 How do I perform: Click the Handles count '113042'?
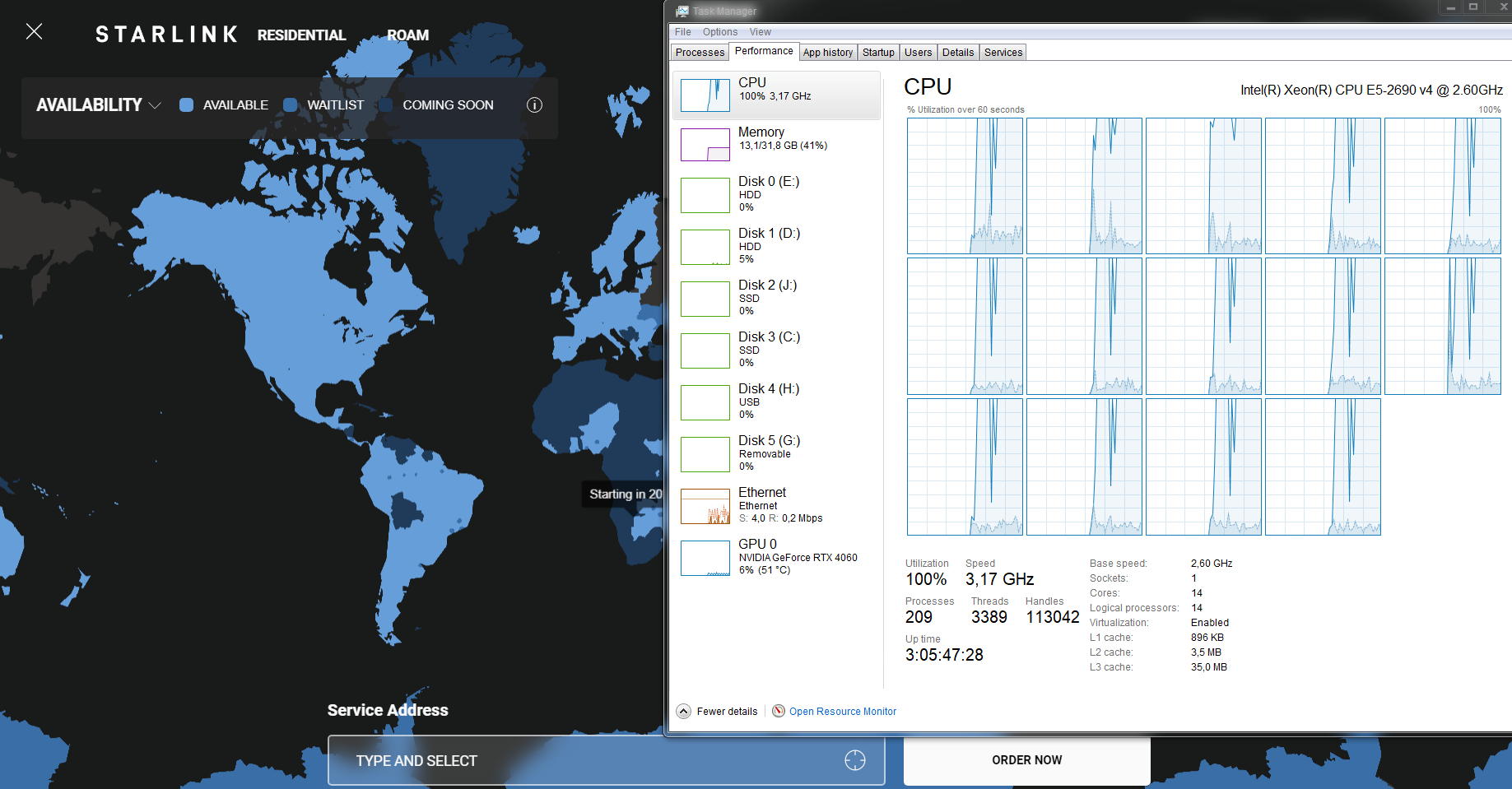(x=1052, y=617)
